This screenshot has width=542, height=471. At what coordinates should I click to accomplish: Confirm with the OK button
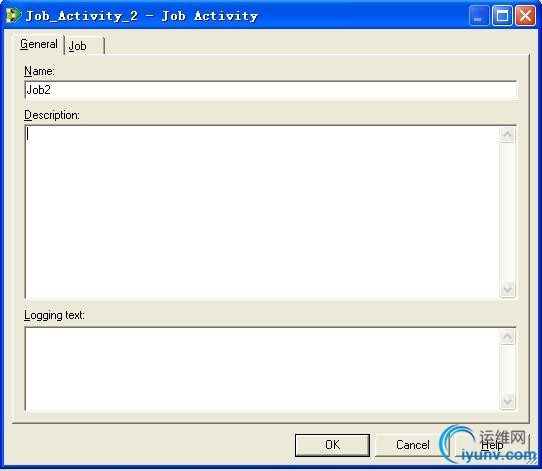332,445
